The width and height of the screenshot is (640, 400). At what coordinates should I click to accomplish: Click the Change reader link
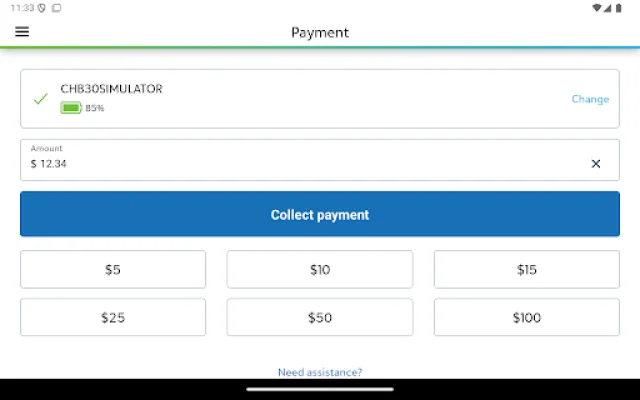coord(590,99)
